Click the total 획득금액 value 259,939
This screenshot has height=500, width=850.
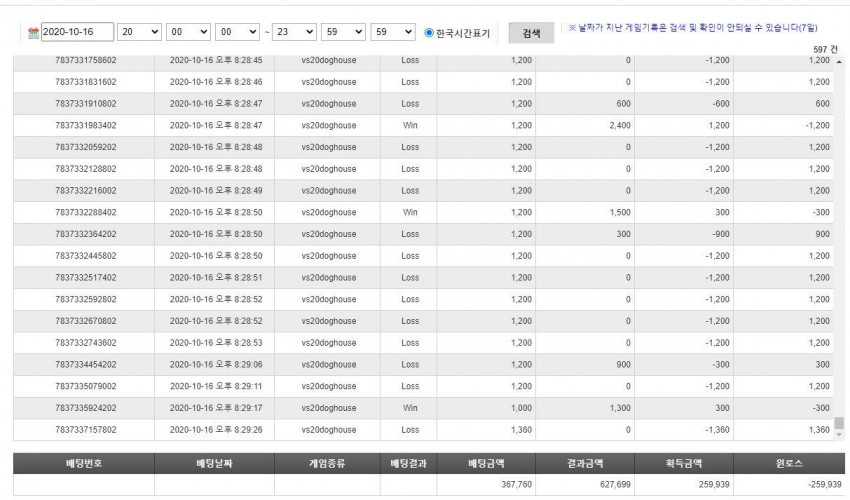pyautogui.click(x=714, y=484)
